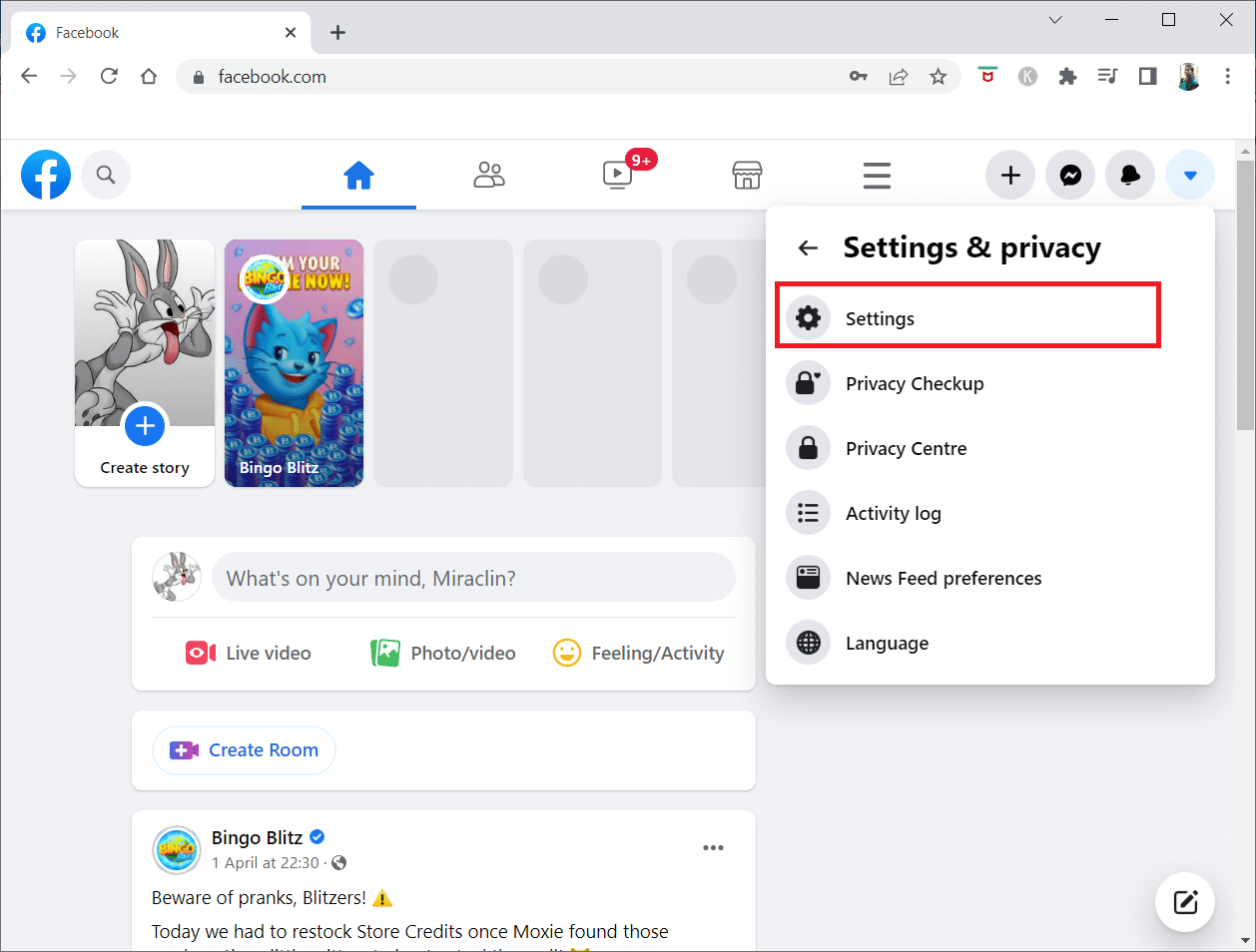This screenshot has height=952, width=1256.
Task: Open the Bingo Blitz story
Action: point(294,363)
